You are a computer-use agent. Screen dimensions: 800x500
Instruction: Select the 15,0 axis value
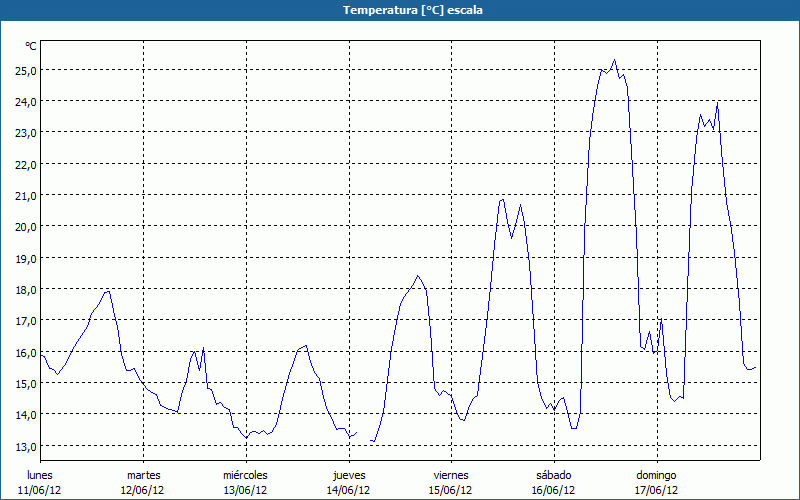click(26, 383)
